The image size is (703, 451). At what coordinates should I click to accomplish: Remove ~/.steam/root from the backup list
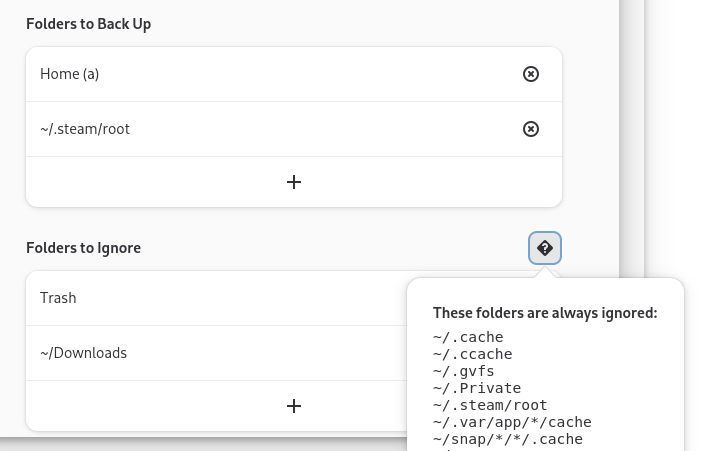531,129
